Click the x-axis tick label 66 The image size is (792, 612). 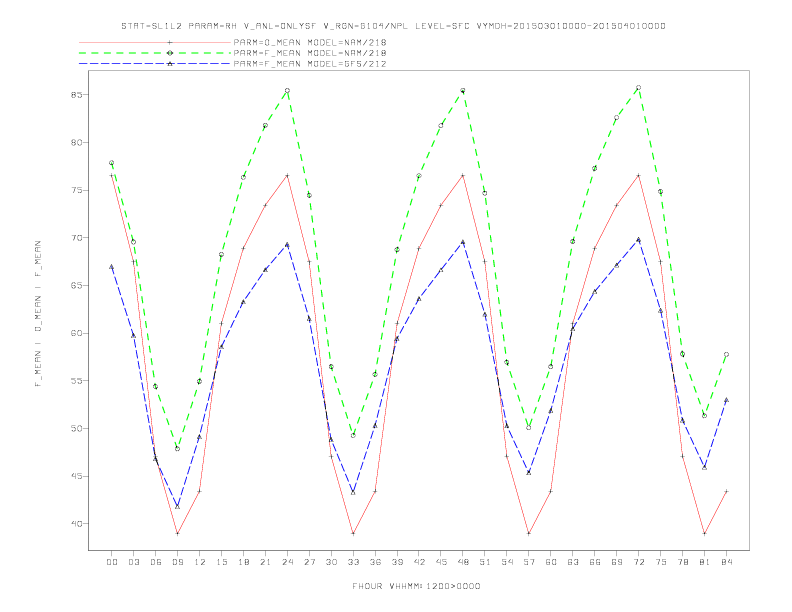tap(595, 562)
